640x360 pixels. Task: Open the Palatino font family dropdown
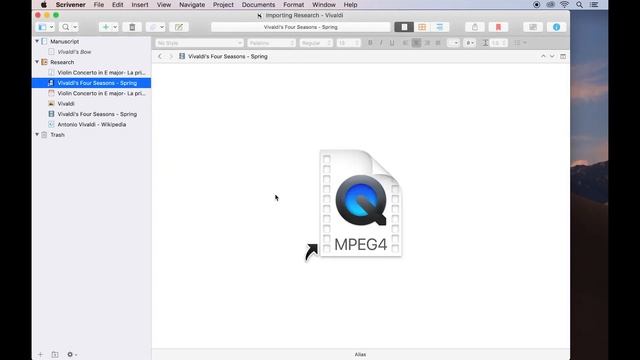pyautogui.click(x=271, y=43)
